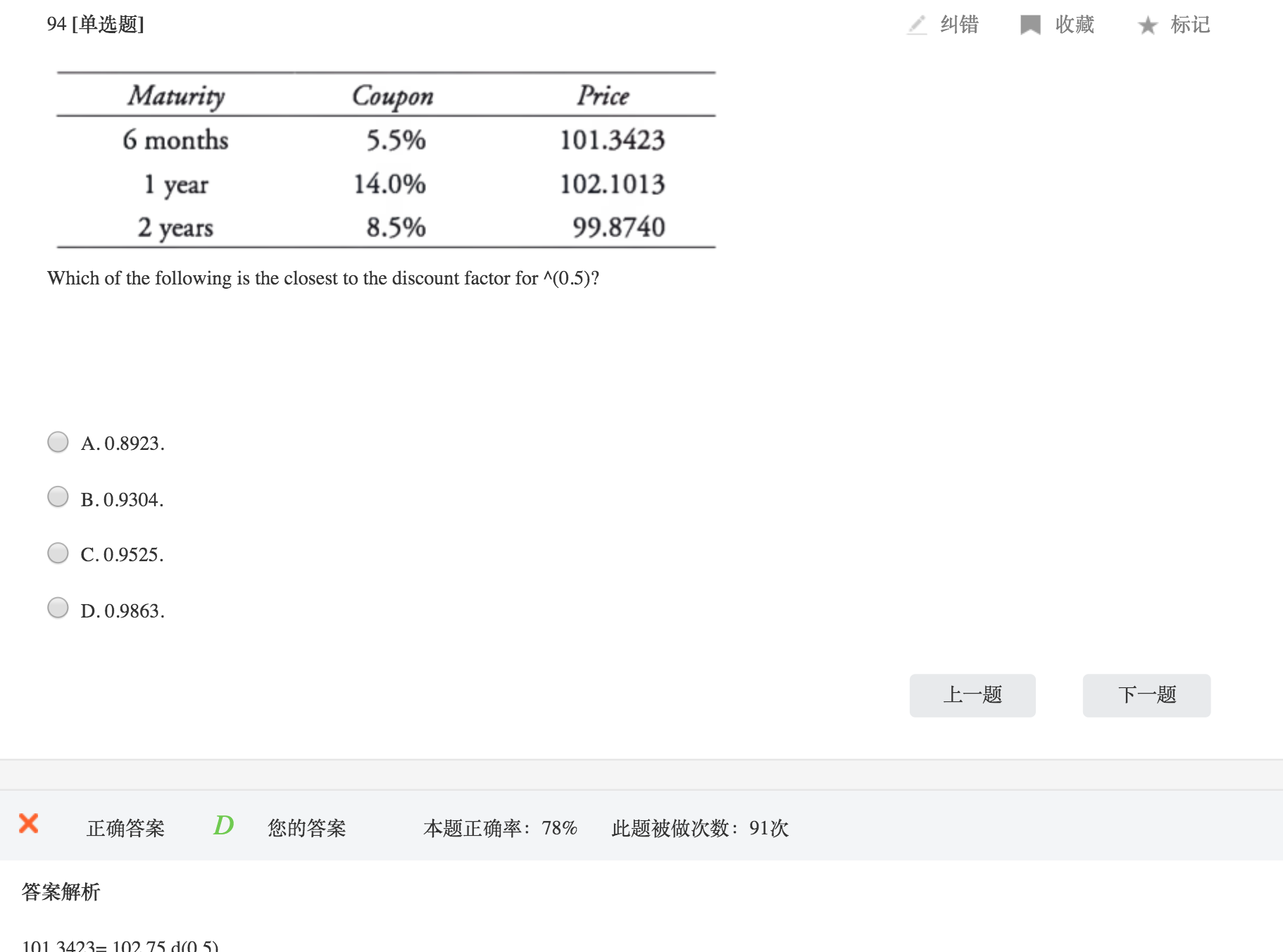Click the answer text 0.9863

pos(133,611)
